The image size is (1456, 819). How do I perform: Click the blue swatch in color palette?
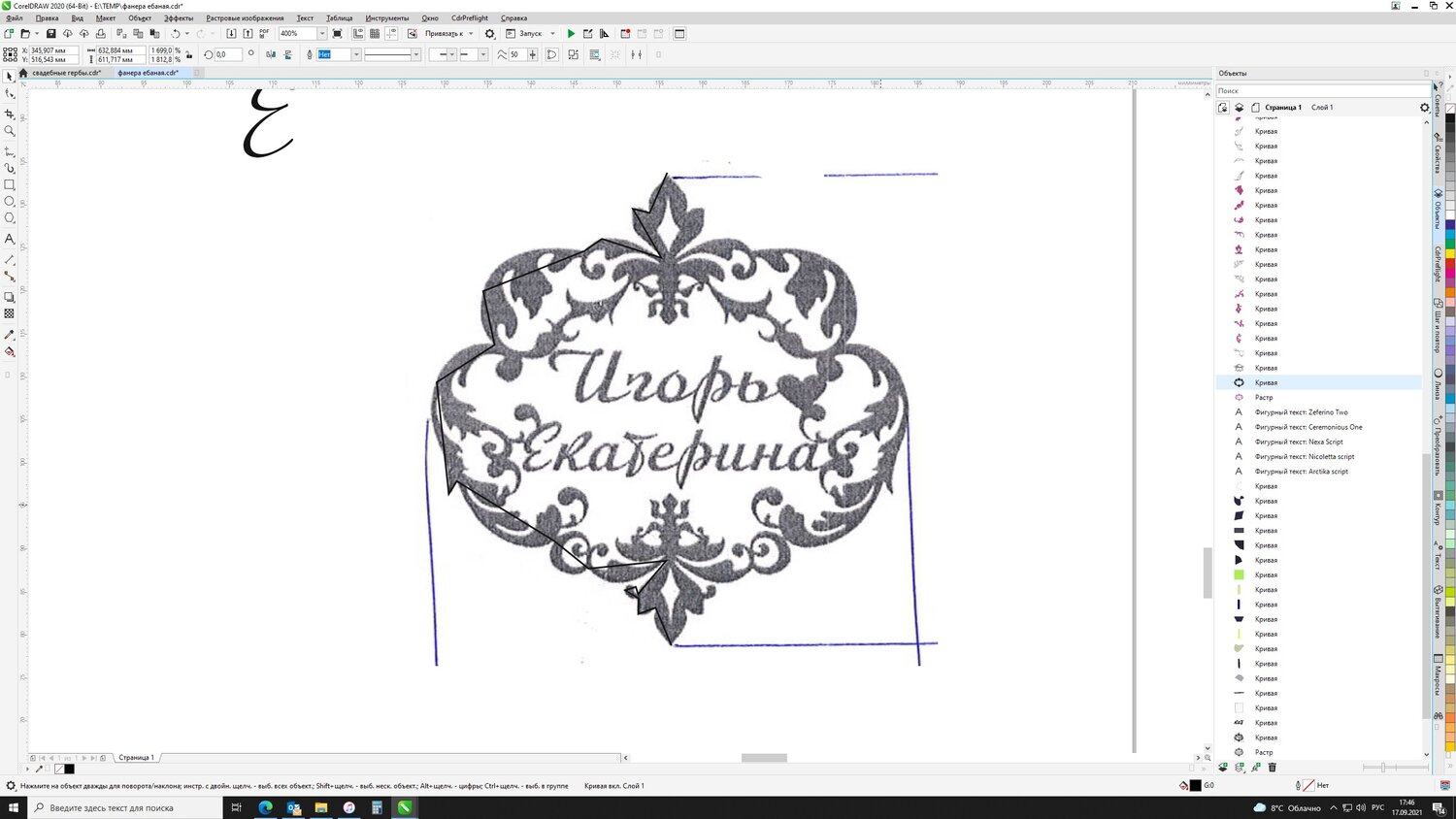coord(1450,224)
